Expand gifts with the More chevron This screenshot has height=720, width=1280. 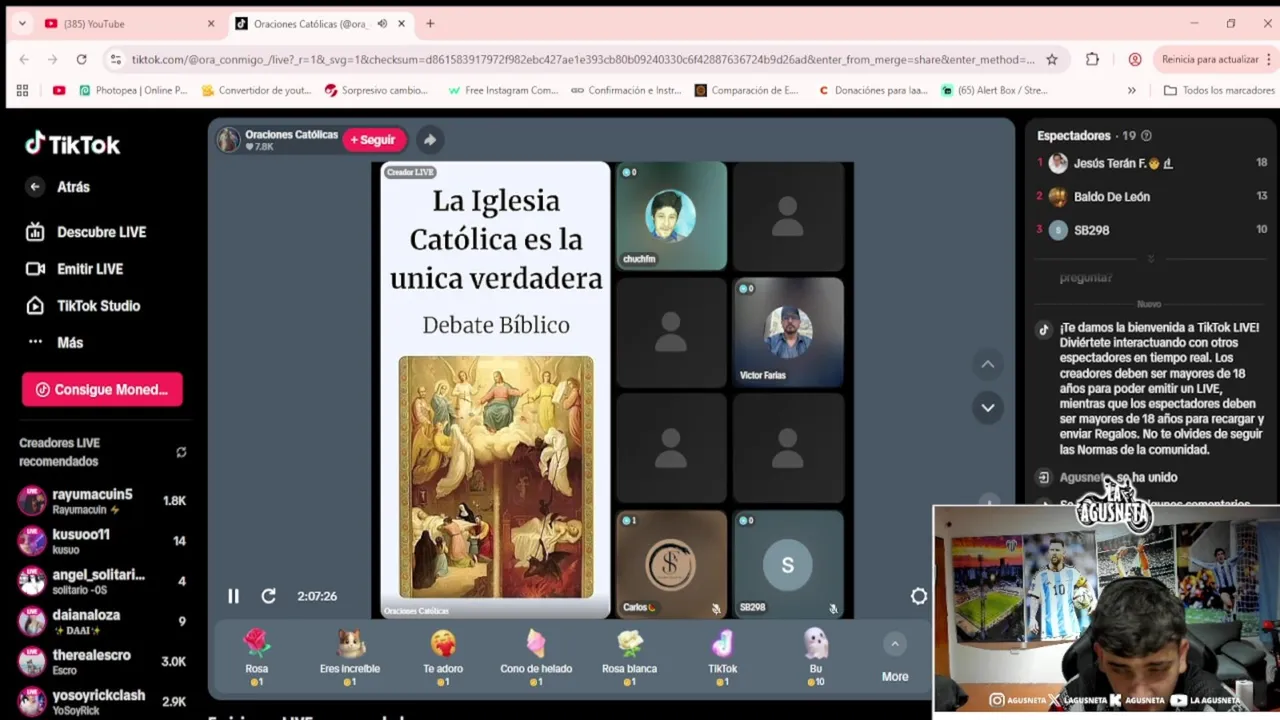tap(895, 644)
